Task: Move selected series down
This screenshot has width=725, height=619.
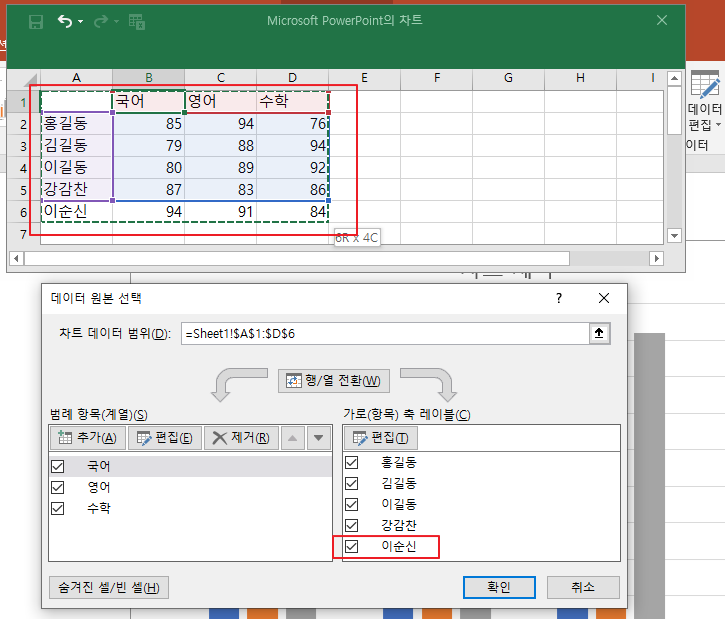Action: [x=319, y=438]
